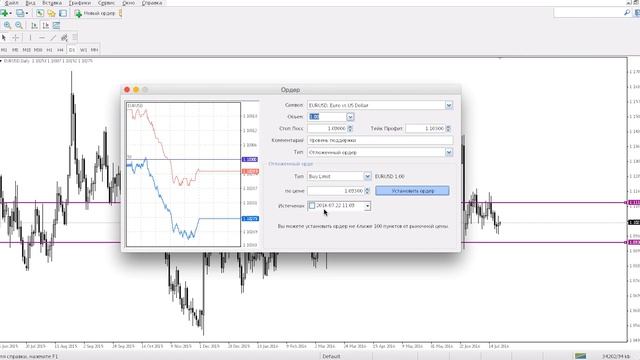Screen dimensions: 640x360
Task: Click the zoom in magnifier icon
Action: [x=7, y=25]
